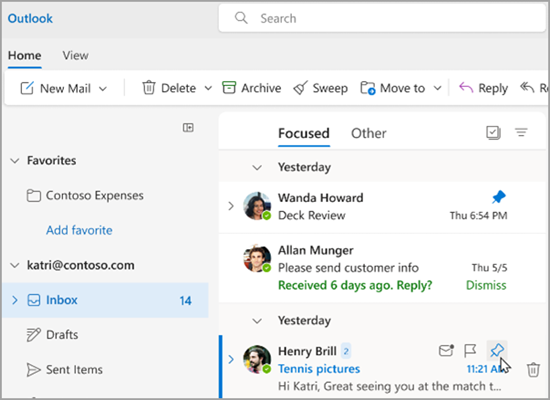The width and height of the screenshot is (550, 400).
Task: Dismiss the Allan Munger reply reminder
Action: (486, 285)
